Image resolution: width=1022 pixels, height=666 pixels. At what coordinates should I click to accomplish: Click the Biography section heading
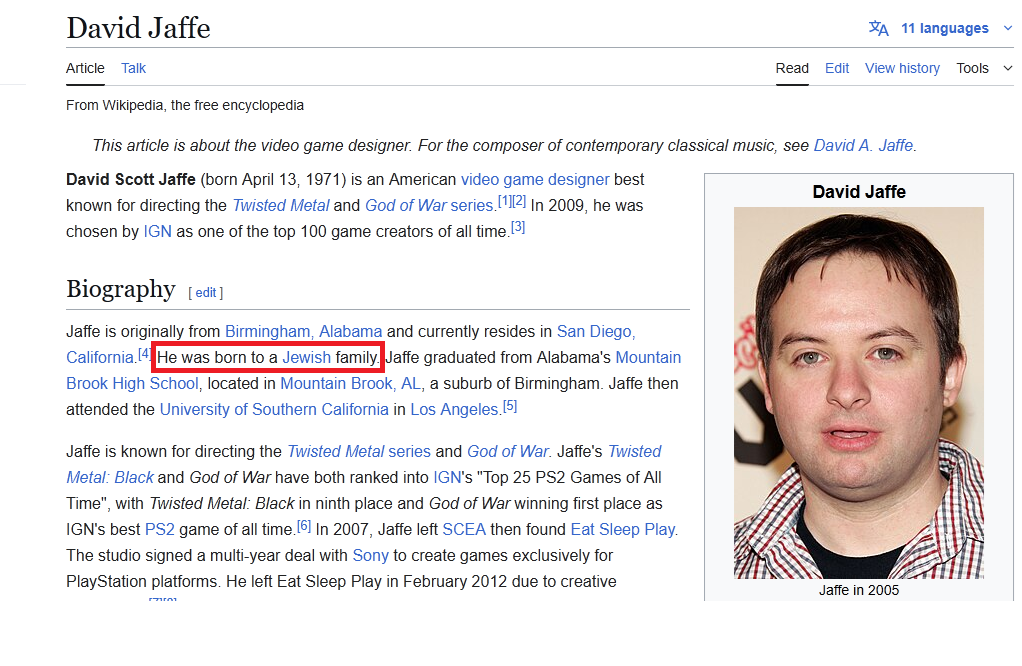click(121, 289)
